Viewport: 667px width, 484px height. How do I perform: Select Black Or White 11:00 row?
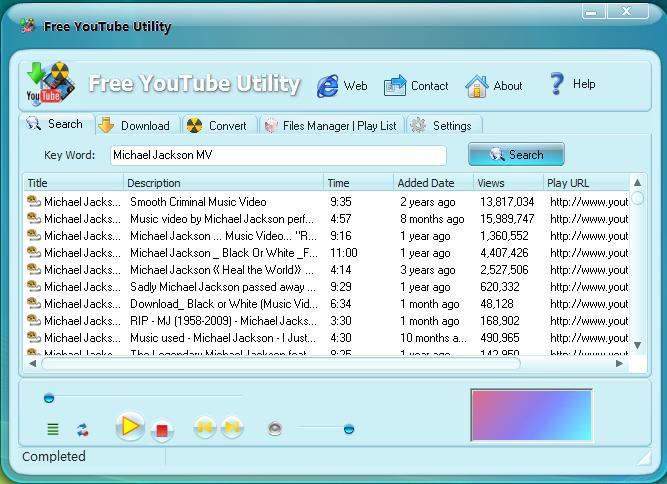[x=327, y=253]
